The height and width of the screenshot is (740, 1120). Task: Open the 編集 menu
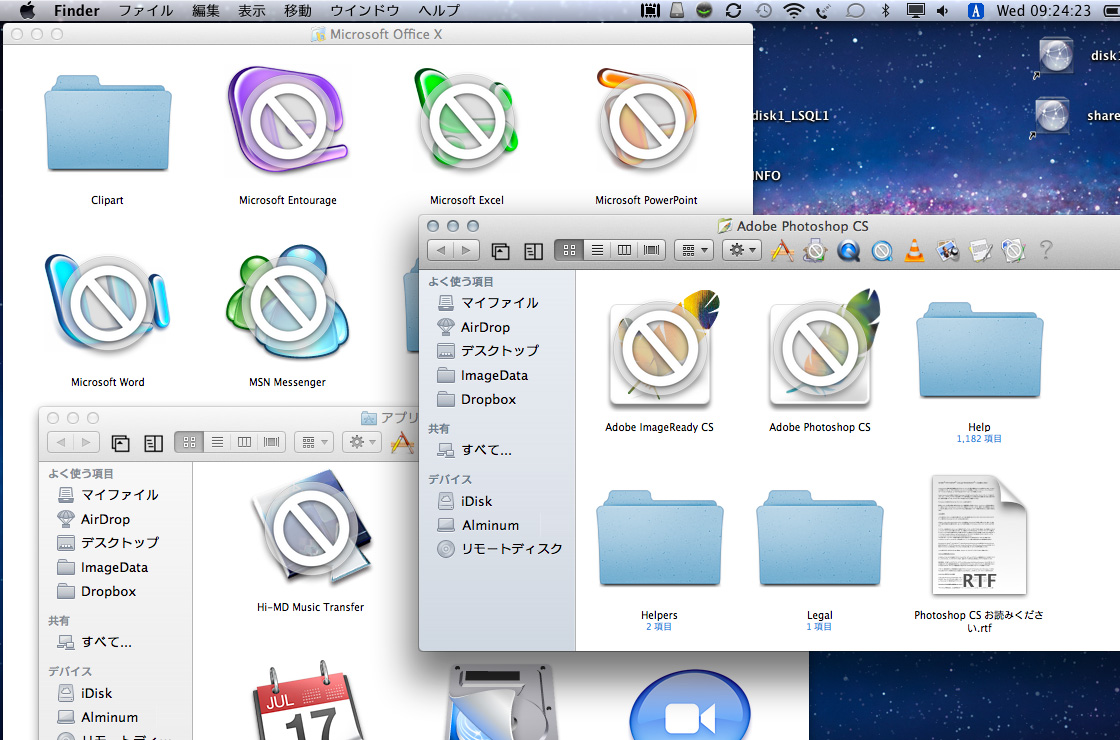coord(206,11)
